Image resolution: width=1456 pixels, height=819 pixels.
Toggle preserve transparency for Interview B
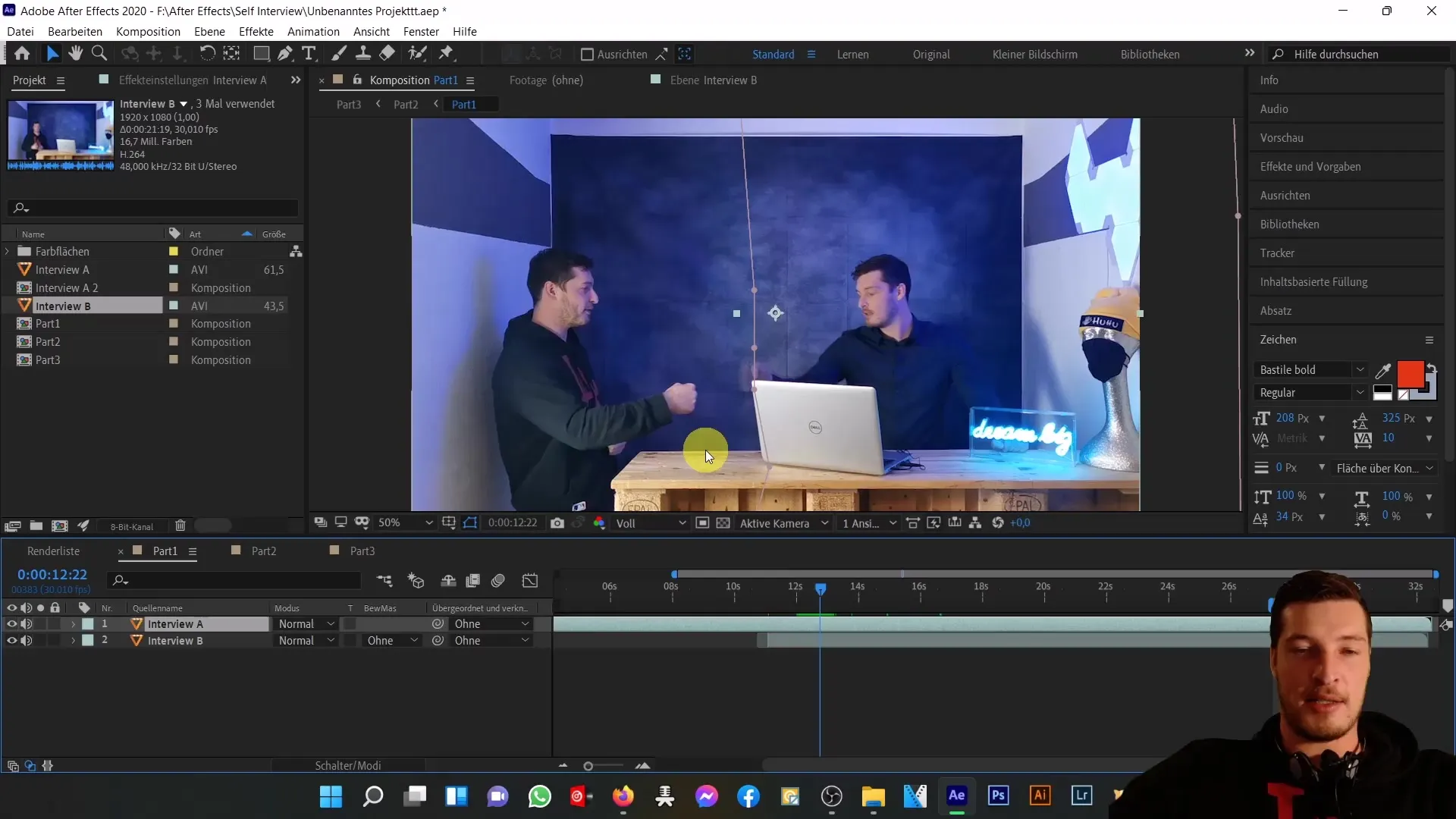[351, 641]
